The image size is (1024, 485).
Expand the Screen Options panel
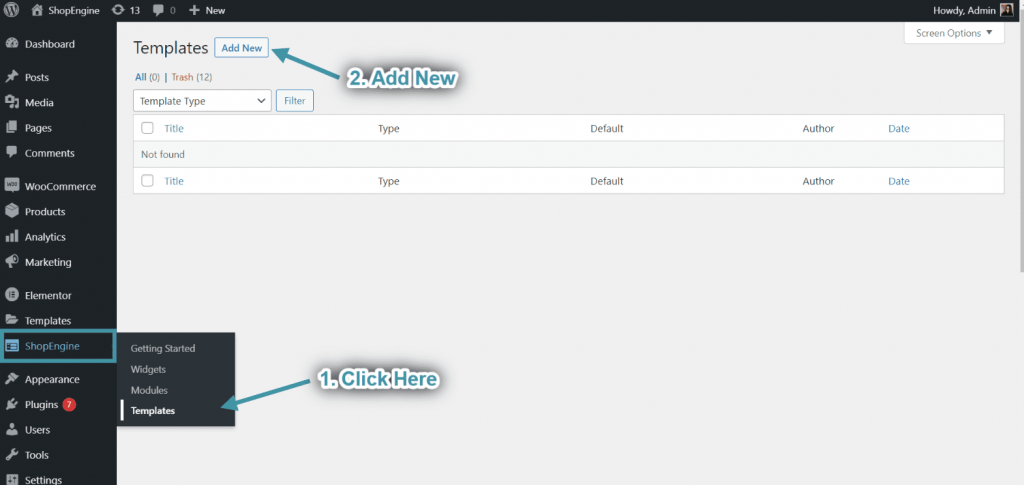(x=954, y=33)
